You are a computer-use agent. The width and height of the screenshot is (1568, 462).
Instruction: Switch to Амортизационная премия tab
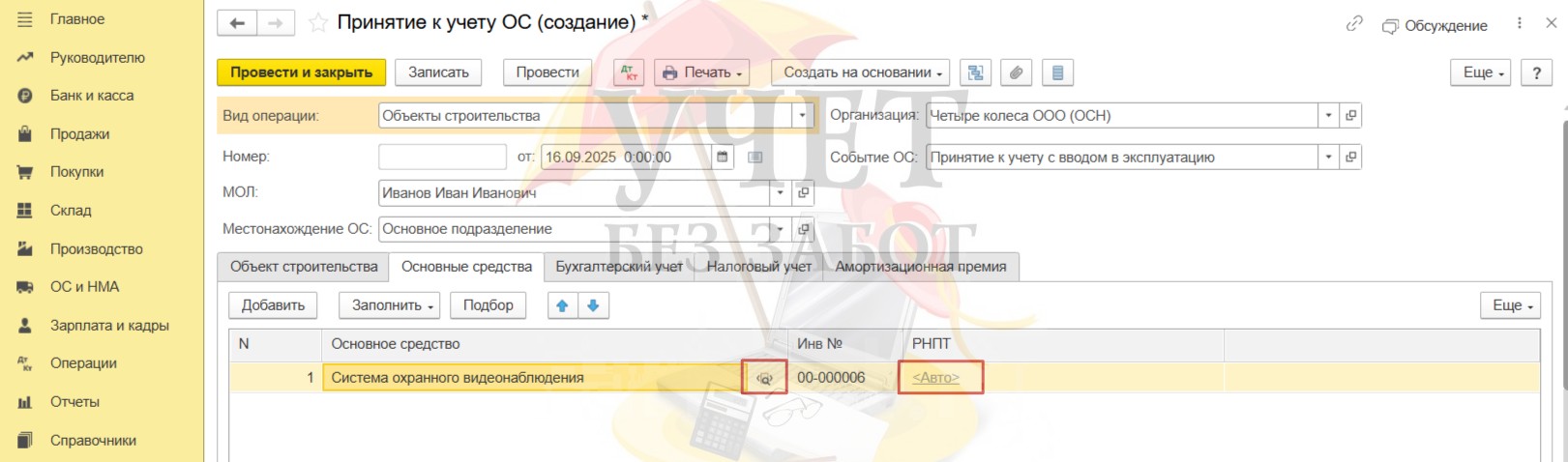[920, 267]
